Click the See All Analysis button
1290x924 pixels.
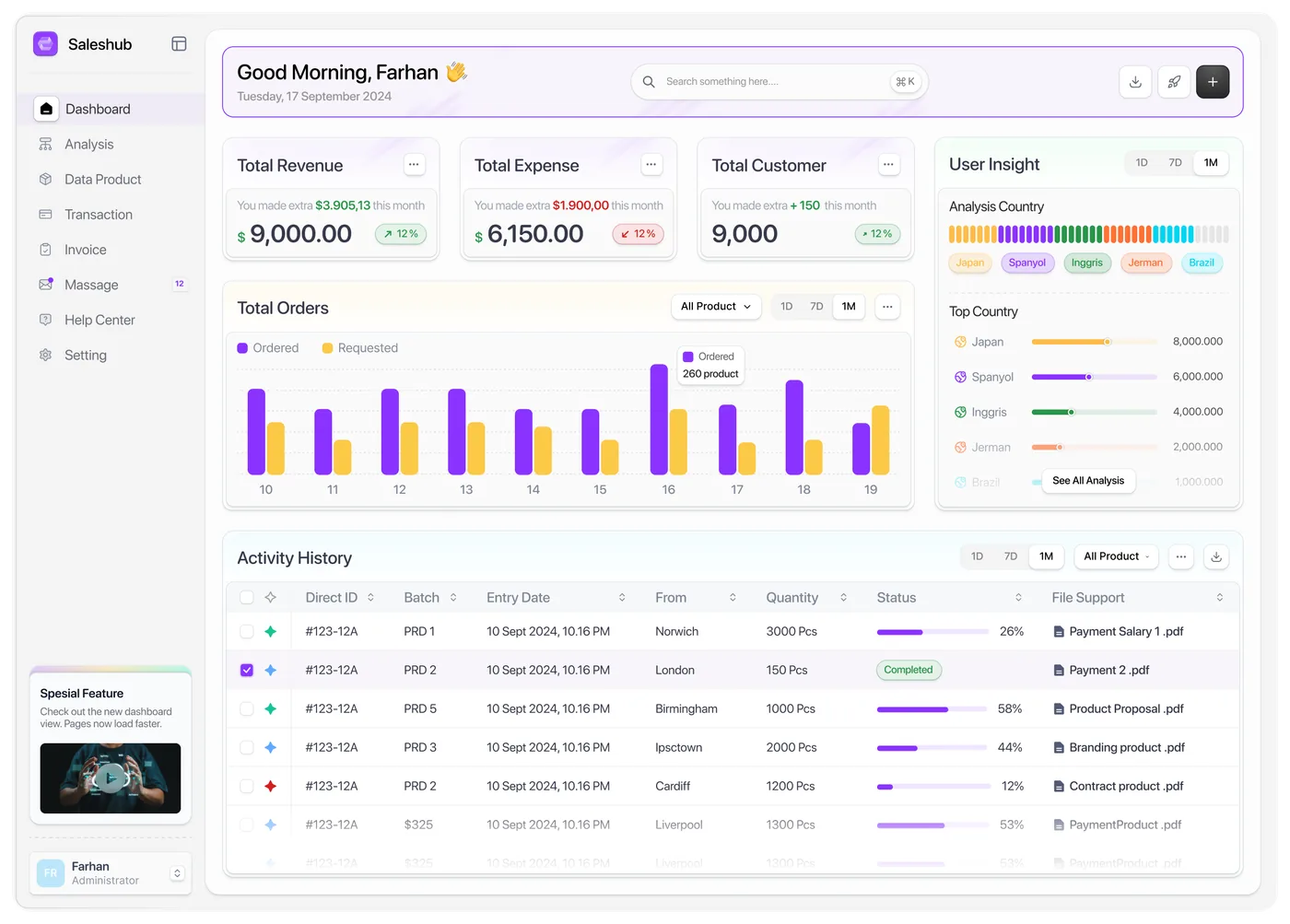click(1088, 481)
